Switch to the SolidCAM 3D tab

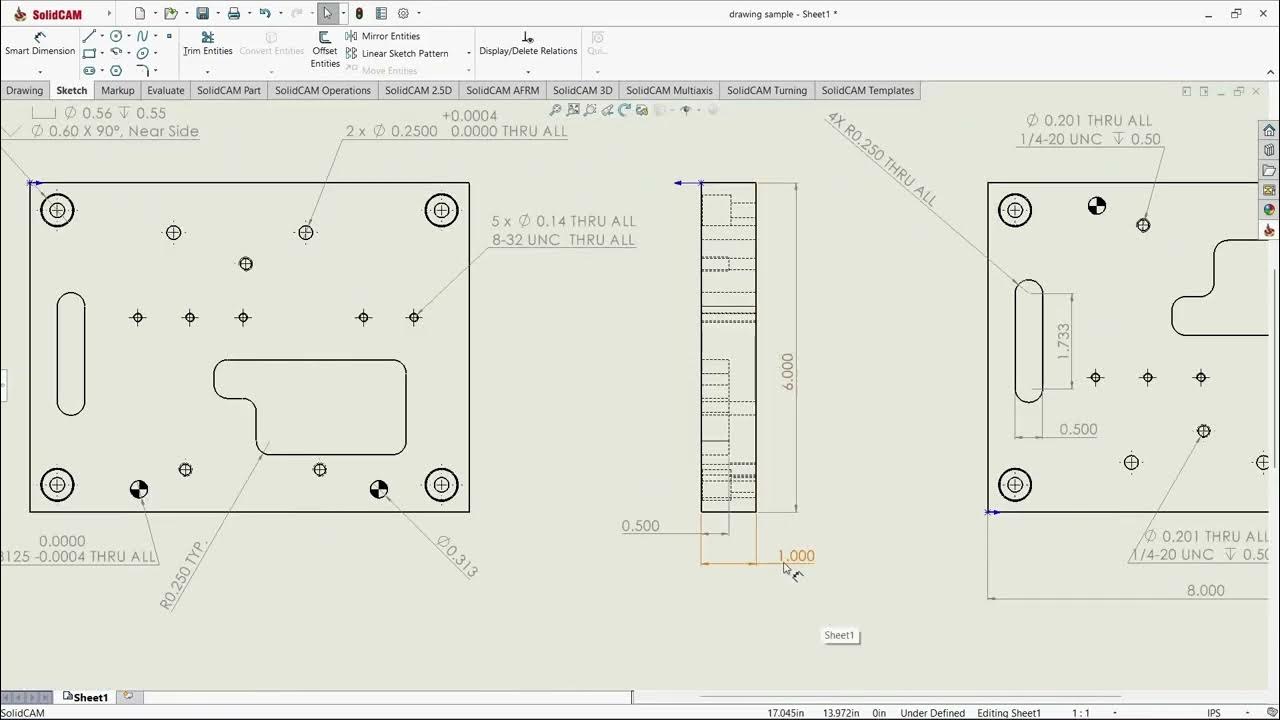(583, 90)
